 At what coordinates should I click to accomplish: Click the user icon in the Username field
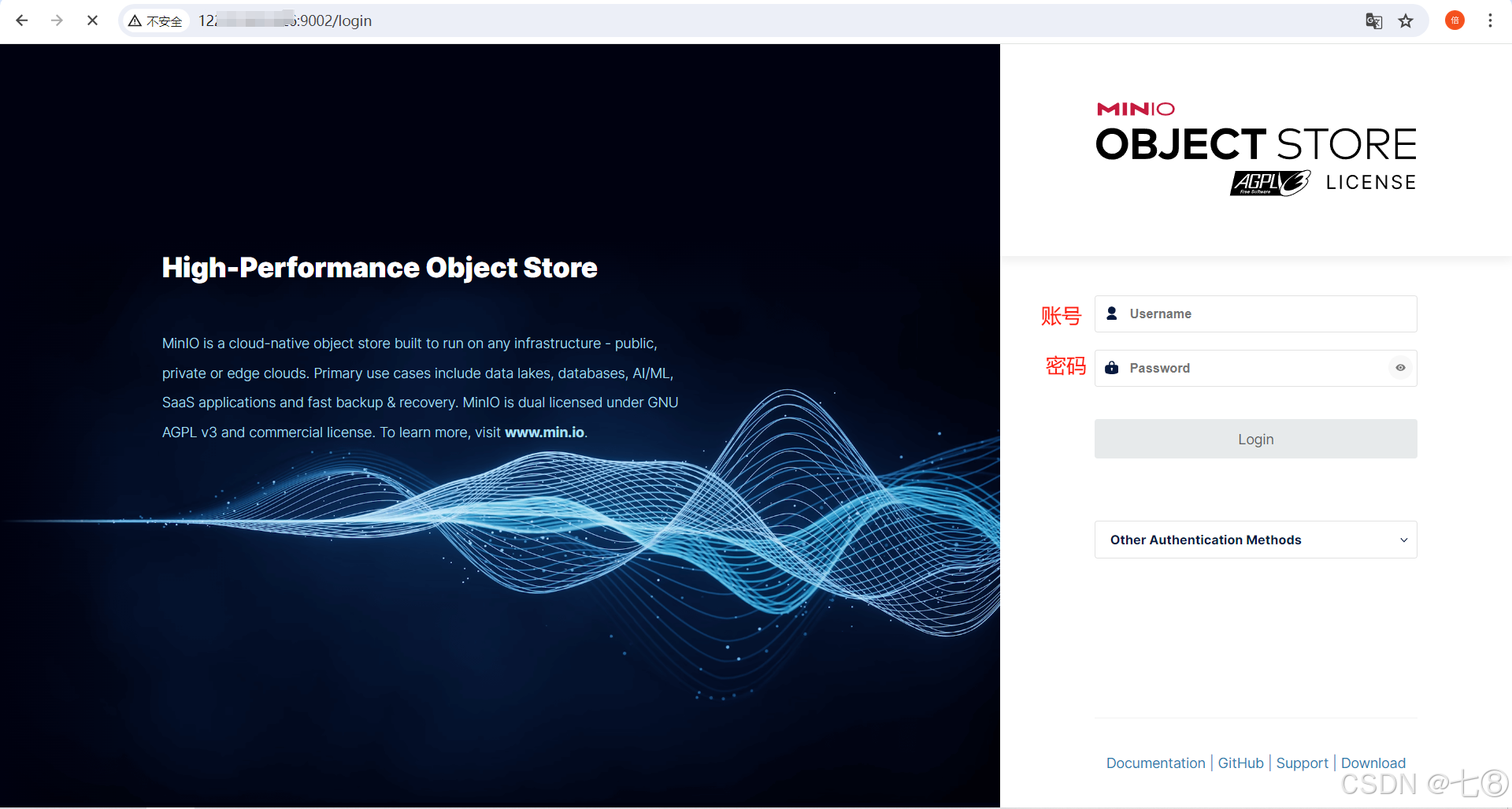pos(1112,314)
